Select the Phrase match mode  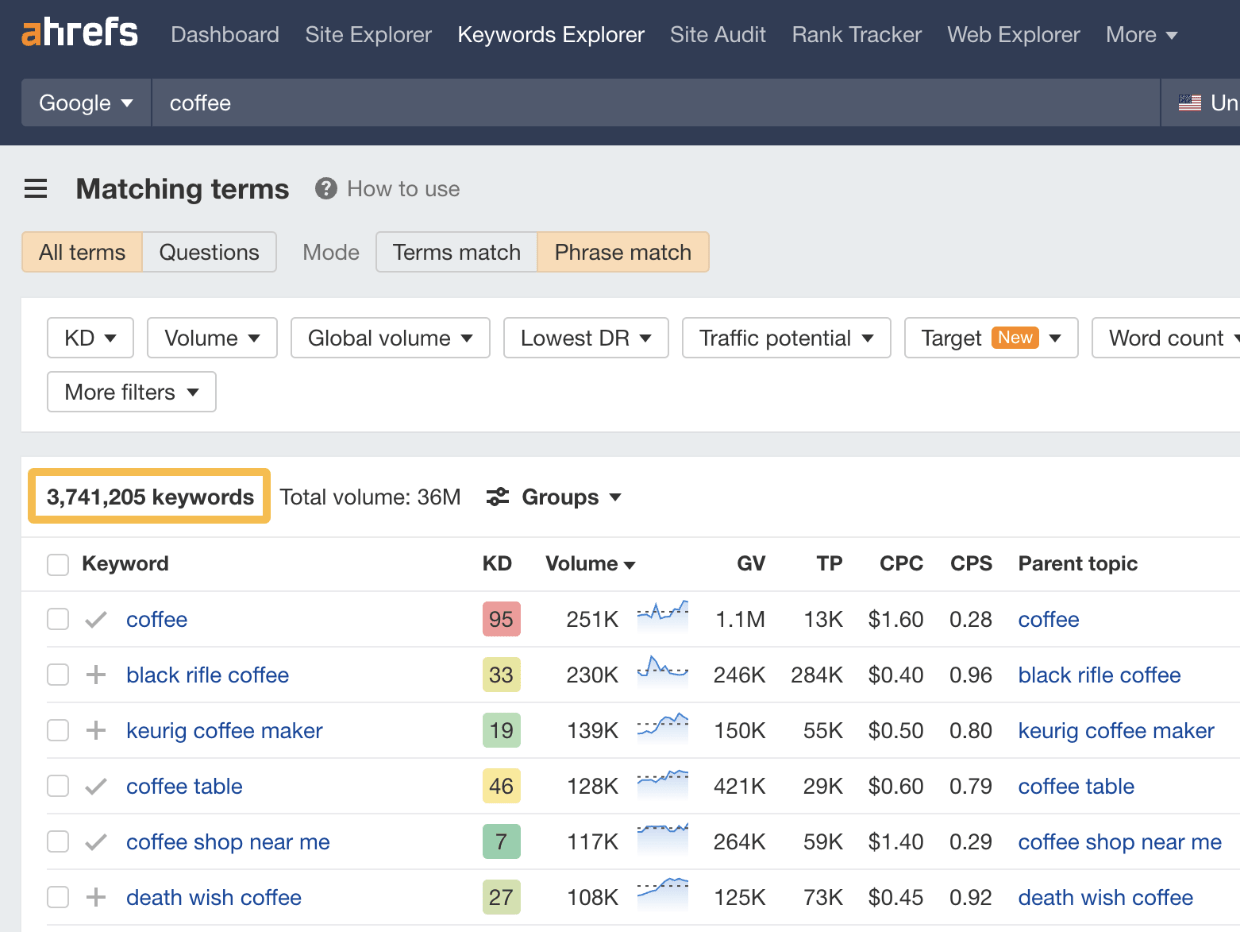point(622,252)
